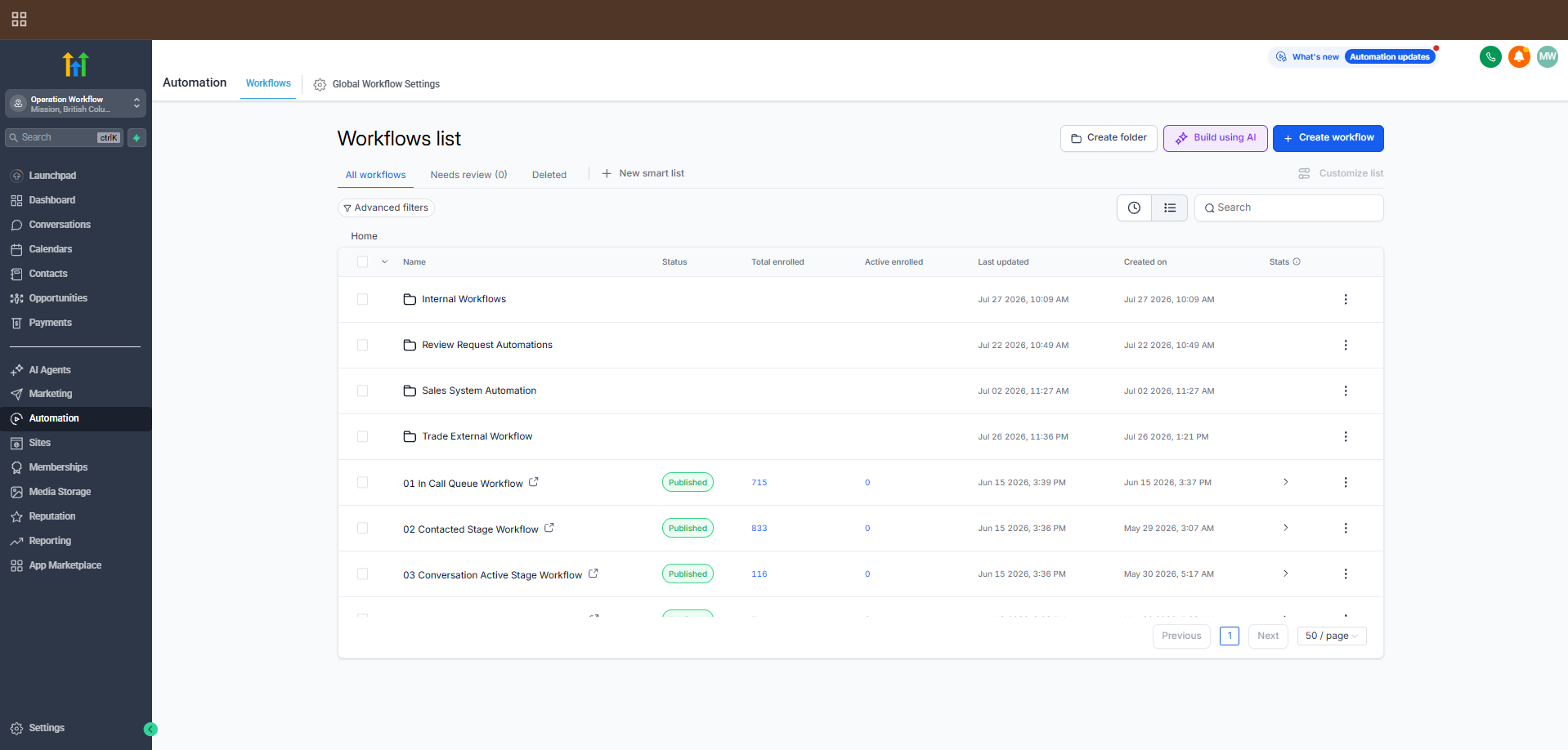Image resolution: width=1568 pixels, height=750 pixels.
Task: Click the workflows Search field
Action: point(1289,208)
